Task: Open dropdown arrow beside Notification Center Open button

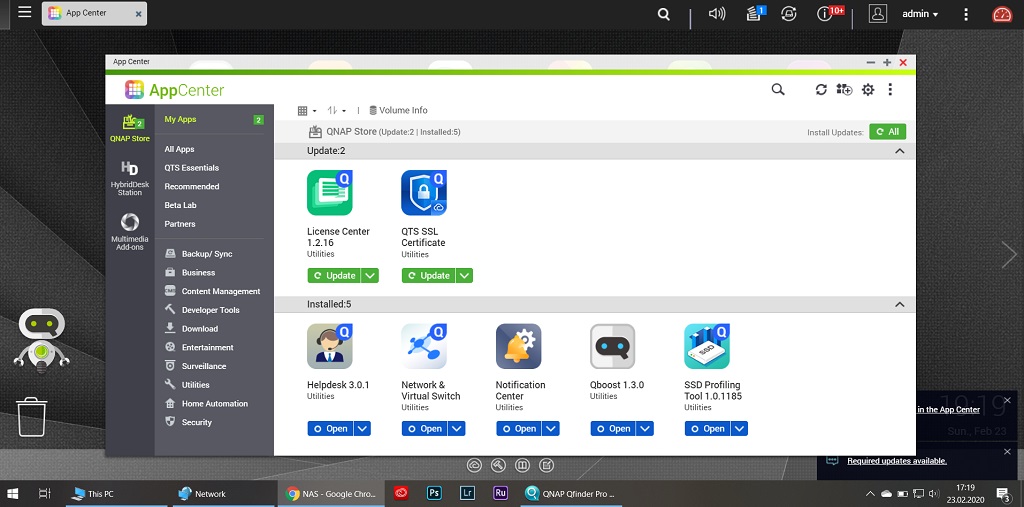Action: (x=551, y=429)
